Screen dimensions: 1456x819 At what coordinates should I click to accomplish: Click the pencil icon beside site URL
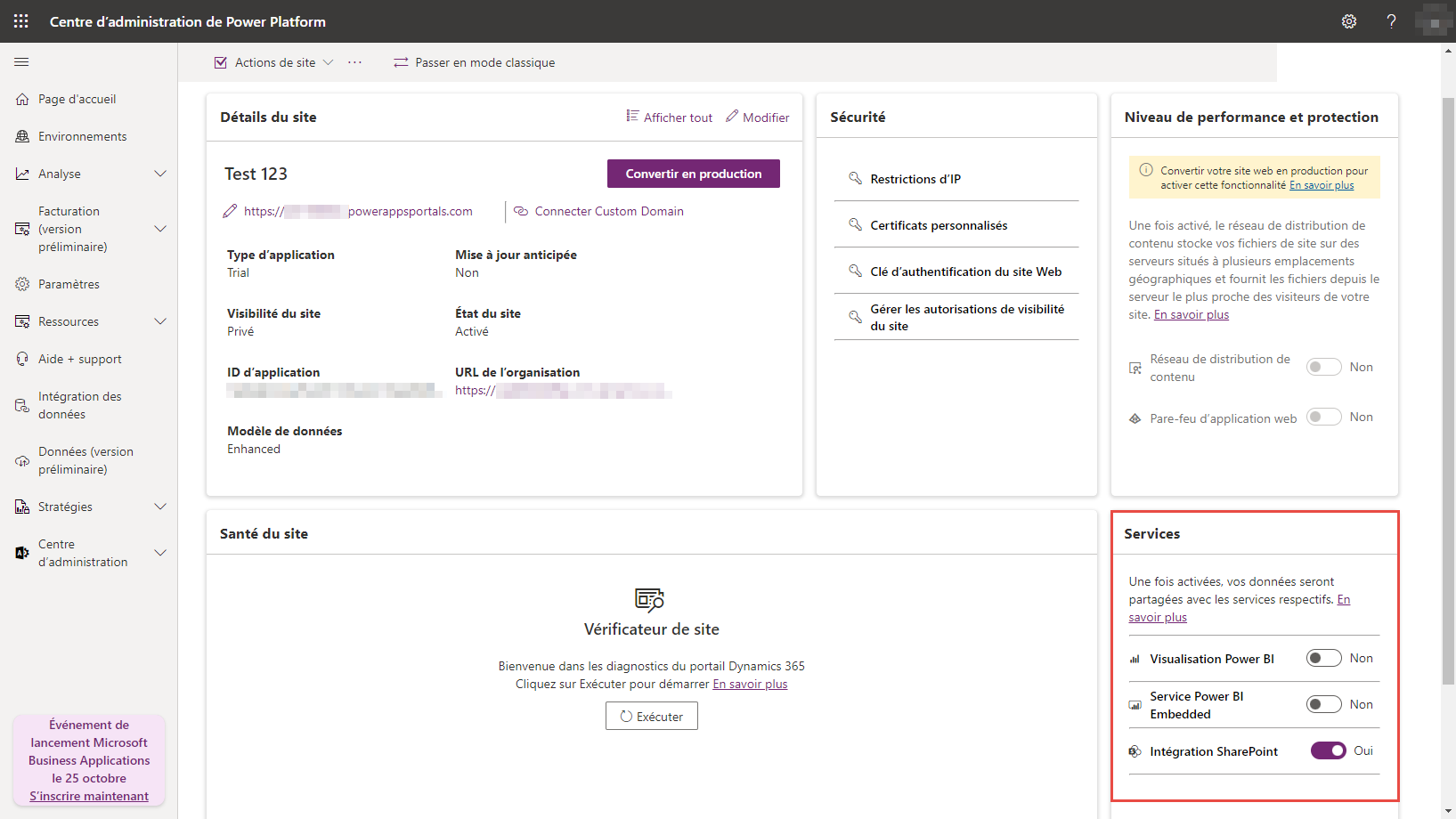(x=230, y=211)
